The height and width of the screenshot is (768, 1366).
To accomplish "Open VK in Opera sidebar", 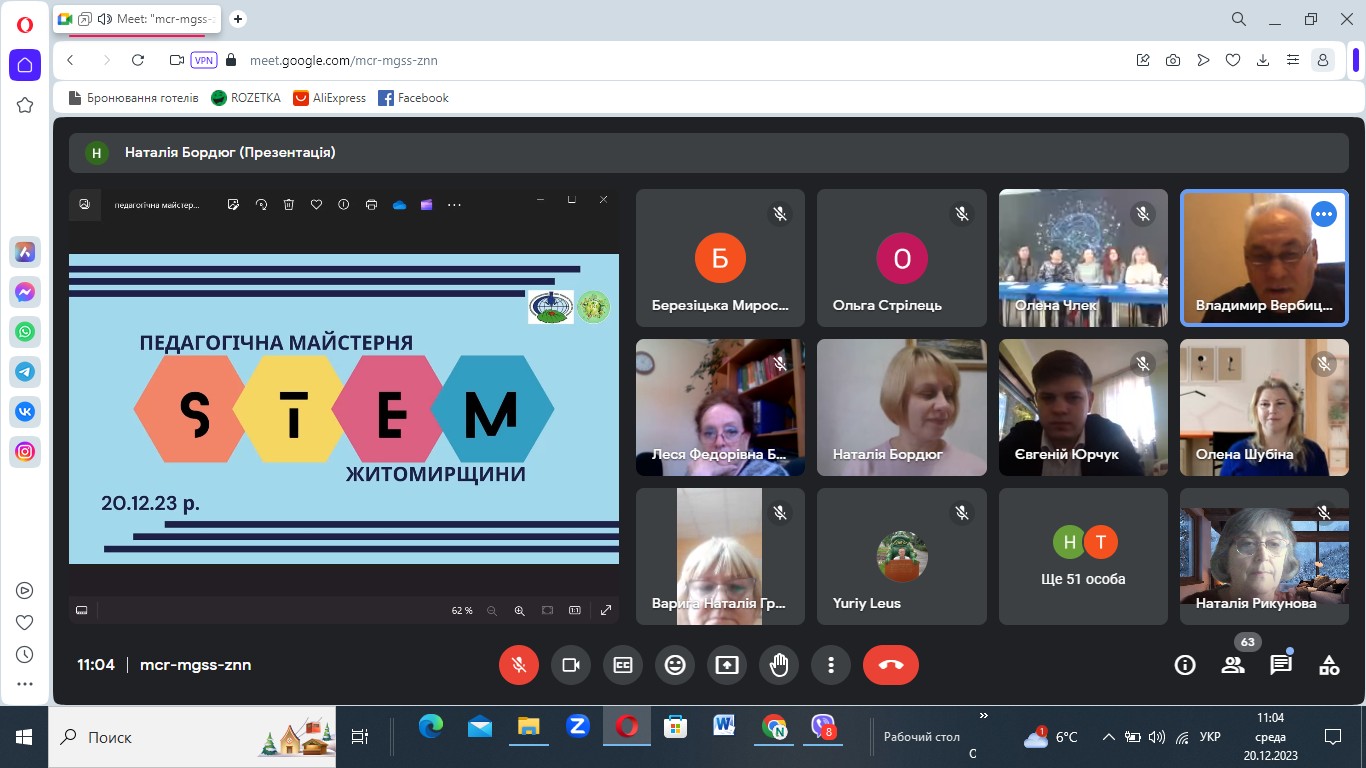I will point(25,412).
